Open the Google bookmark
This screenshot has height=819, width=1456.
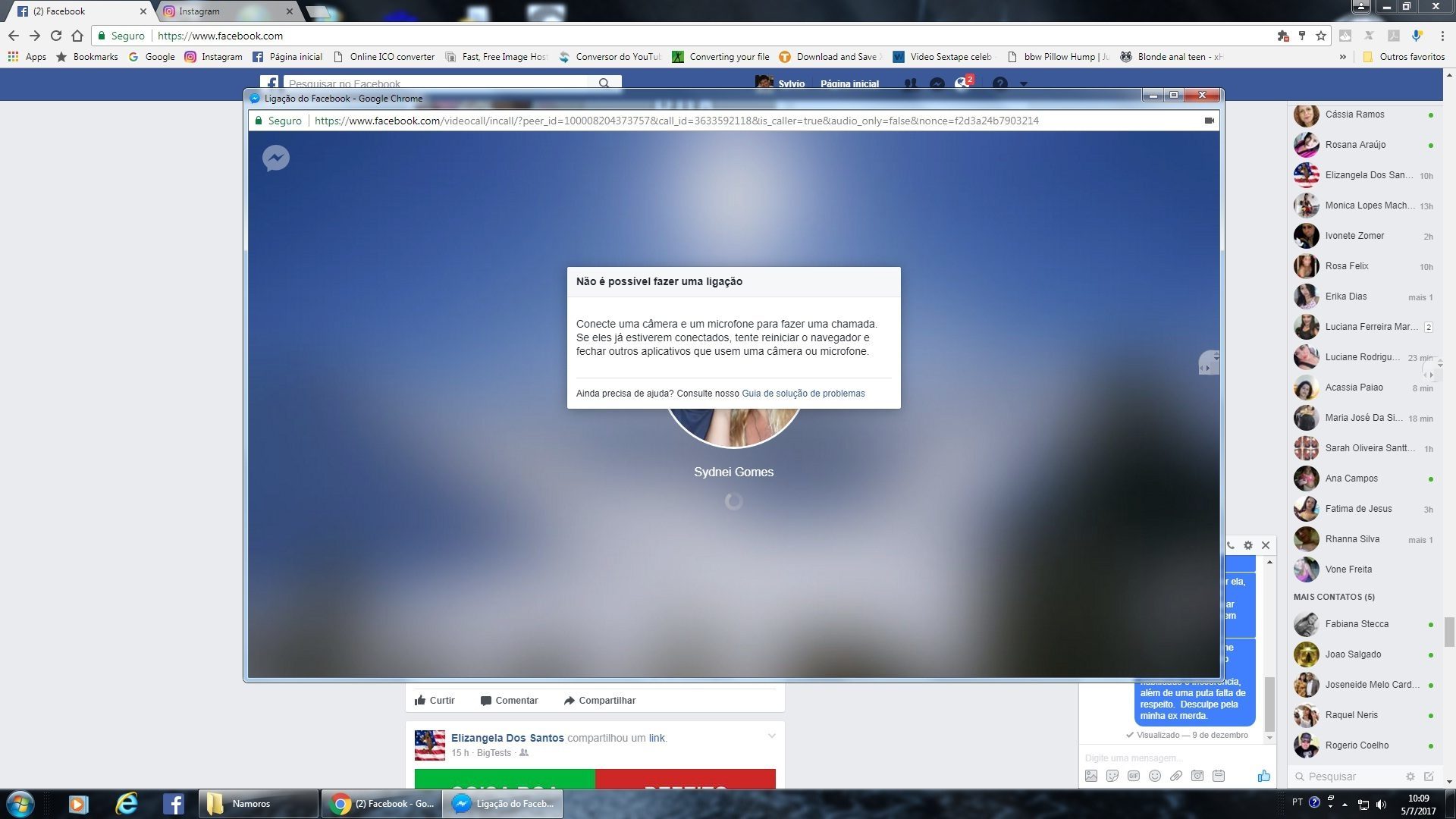coord(152,57)
